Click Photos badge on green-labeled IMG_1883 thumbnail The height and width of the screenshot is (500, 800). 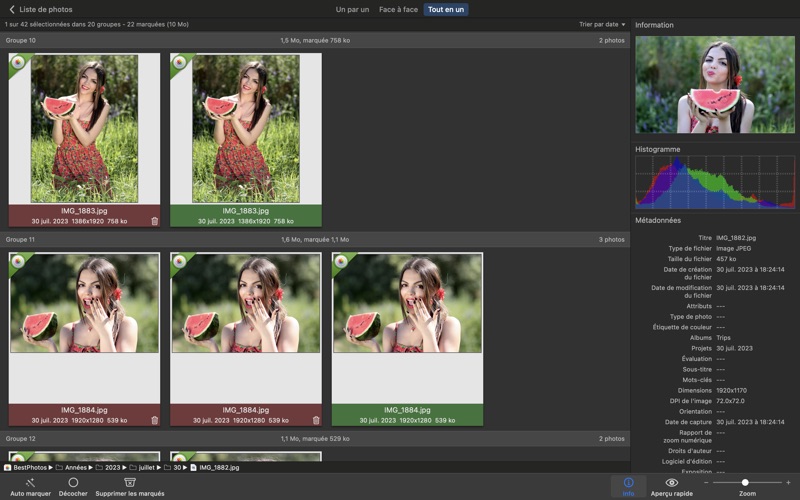pos(179,62)
